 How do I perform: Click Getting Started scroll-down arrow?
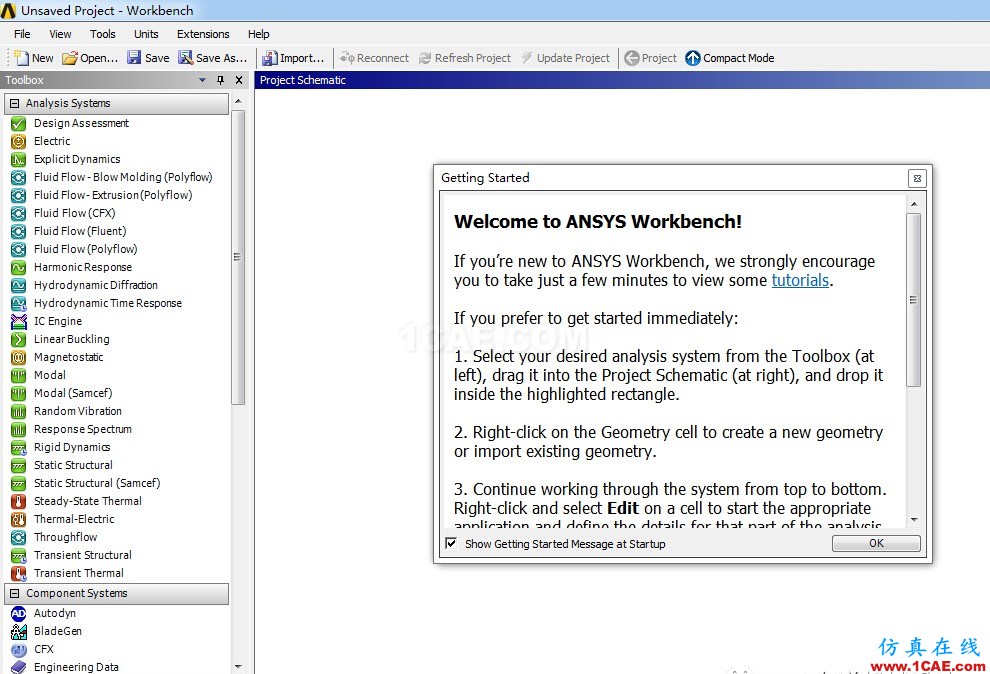point(914,520)
